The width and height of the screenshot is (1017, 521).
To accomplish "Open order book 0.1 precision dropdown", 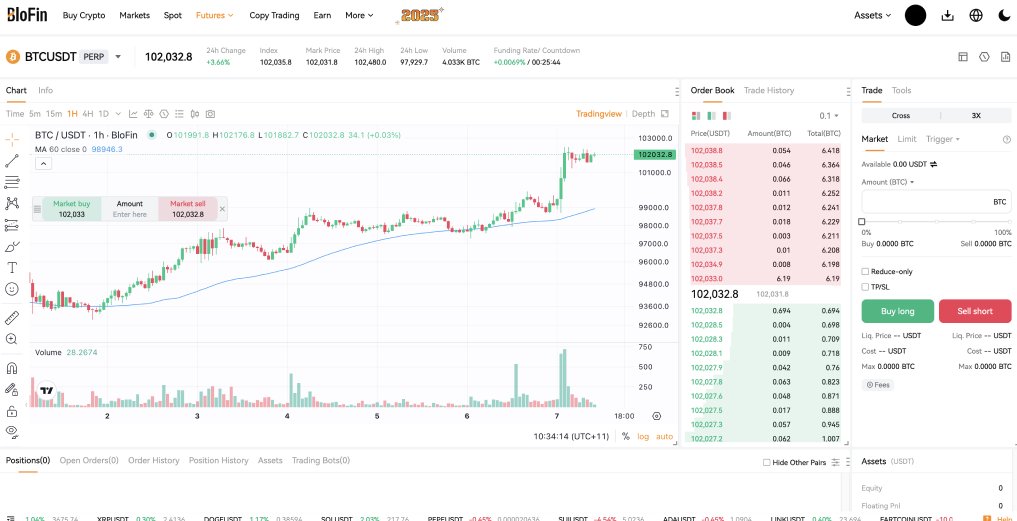I will pos(829,115).
